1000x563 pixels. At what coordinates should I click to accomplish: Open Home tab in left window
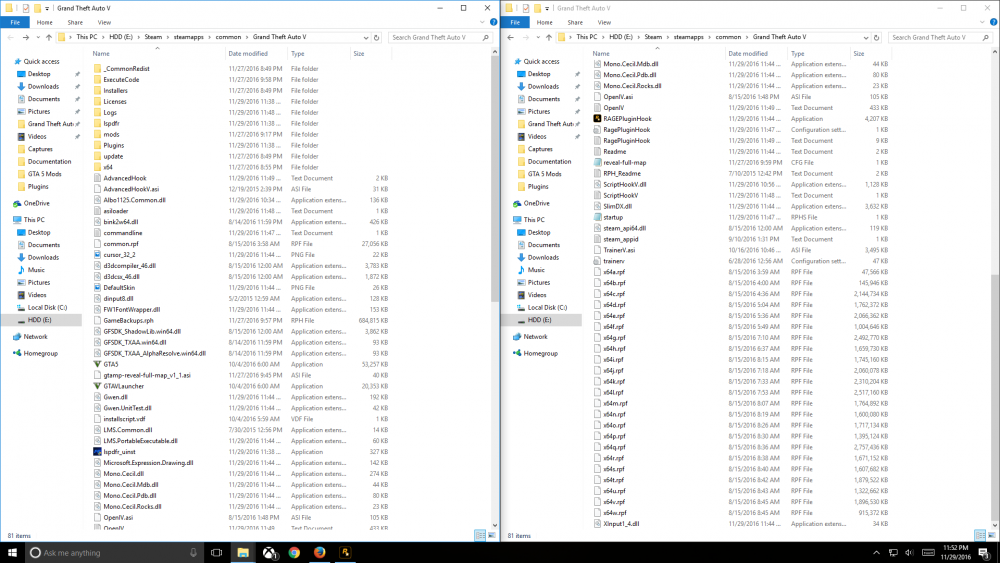pyautogui.click(x=45, y=22)
